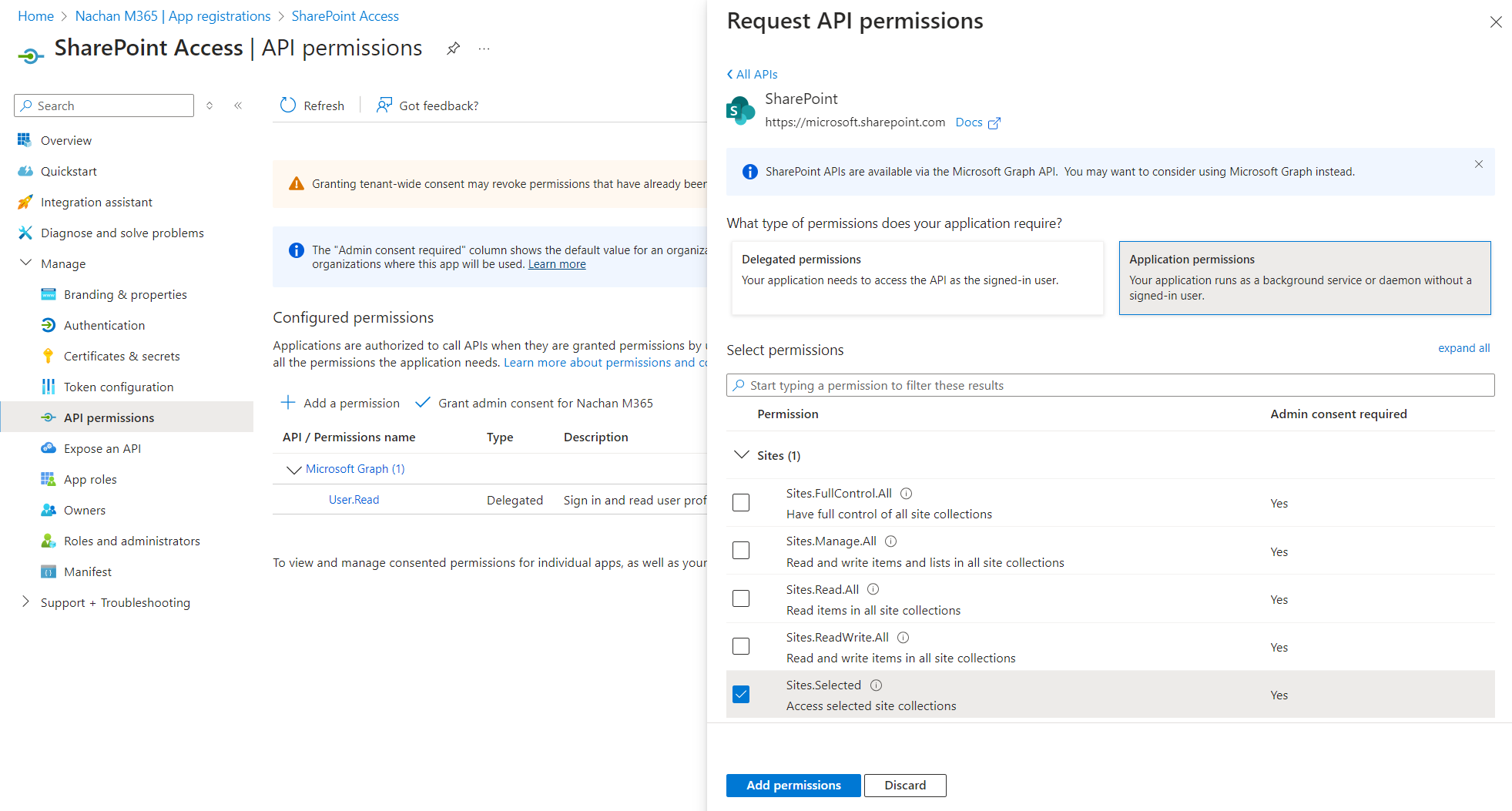Open Token configuration settings
The width and height of the screenshot is (1512, 811).
click(x=118, y=387)
